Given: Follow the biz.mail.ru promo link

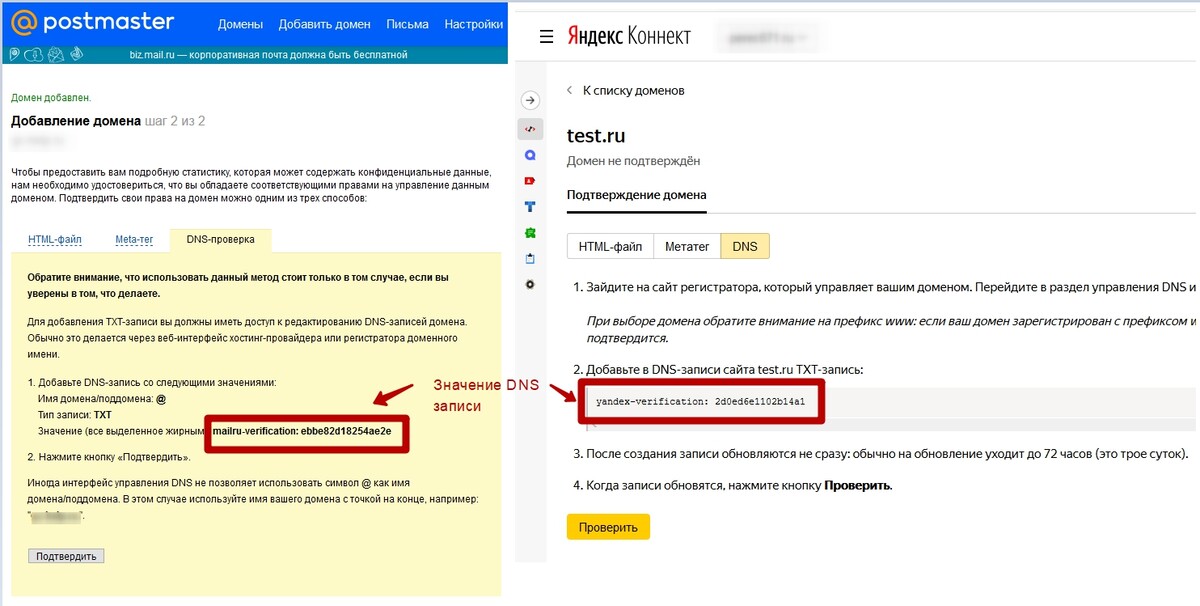Looking at the screenshot, I should click(269, 54).
